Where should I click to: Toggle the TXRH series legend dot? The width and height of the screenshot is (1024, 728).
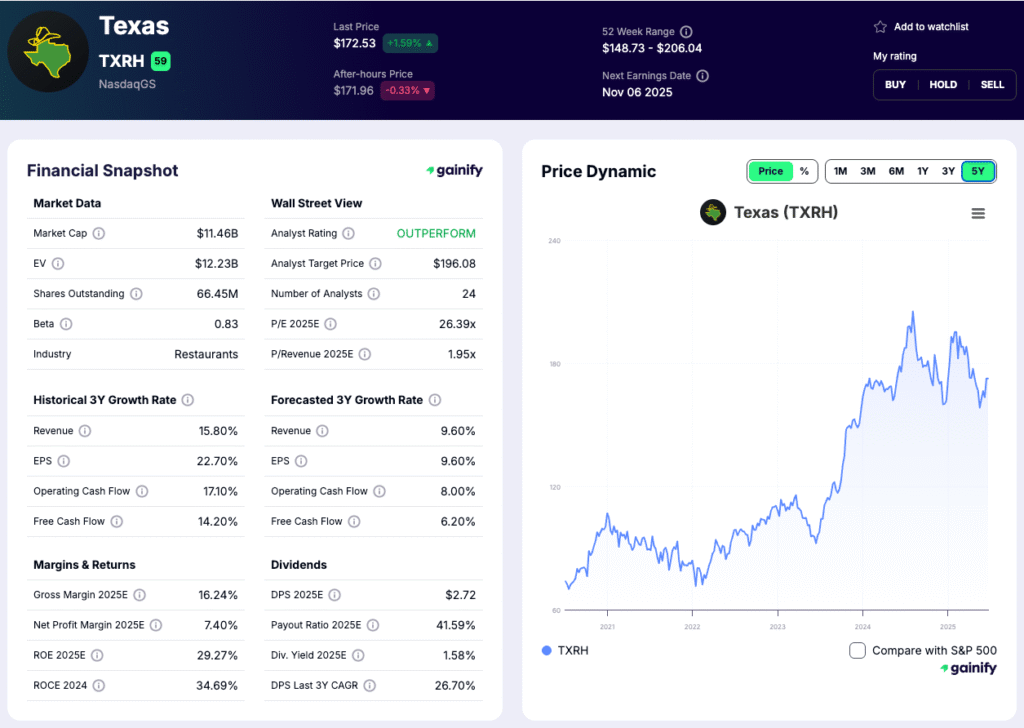click(x=546, y=650)
